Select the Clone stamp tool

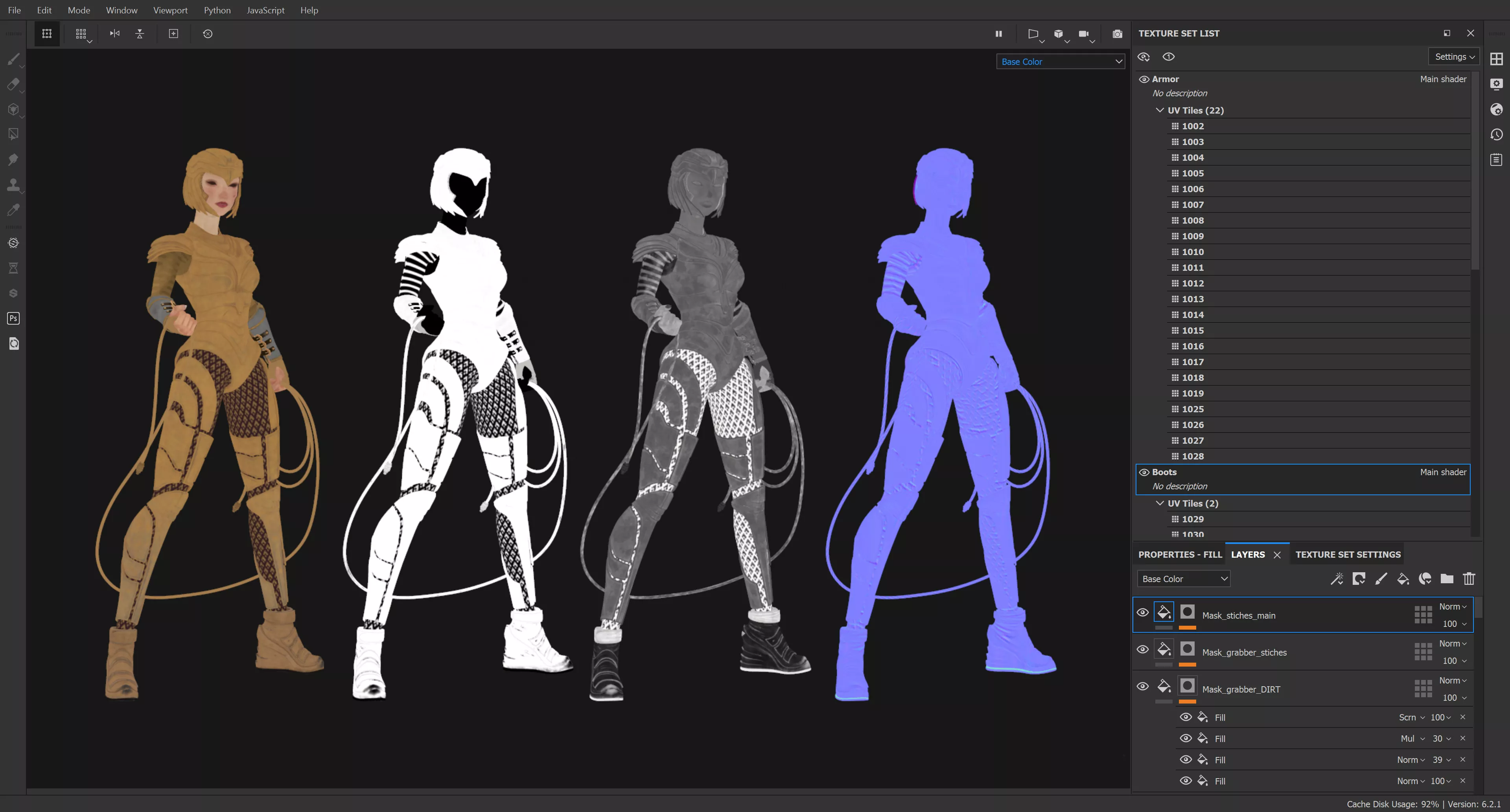(x=13, y=185)
